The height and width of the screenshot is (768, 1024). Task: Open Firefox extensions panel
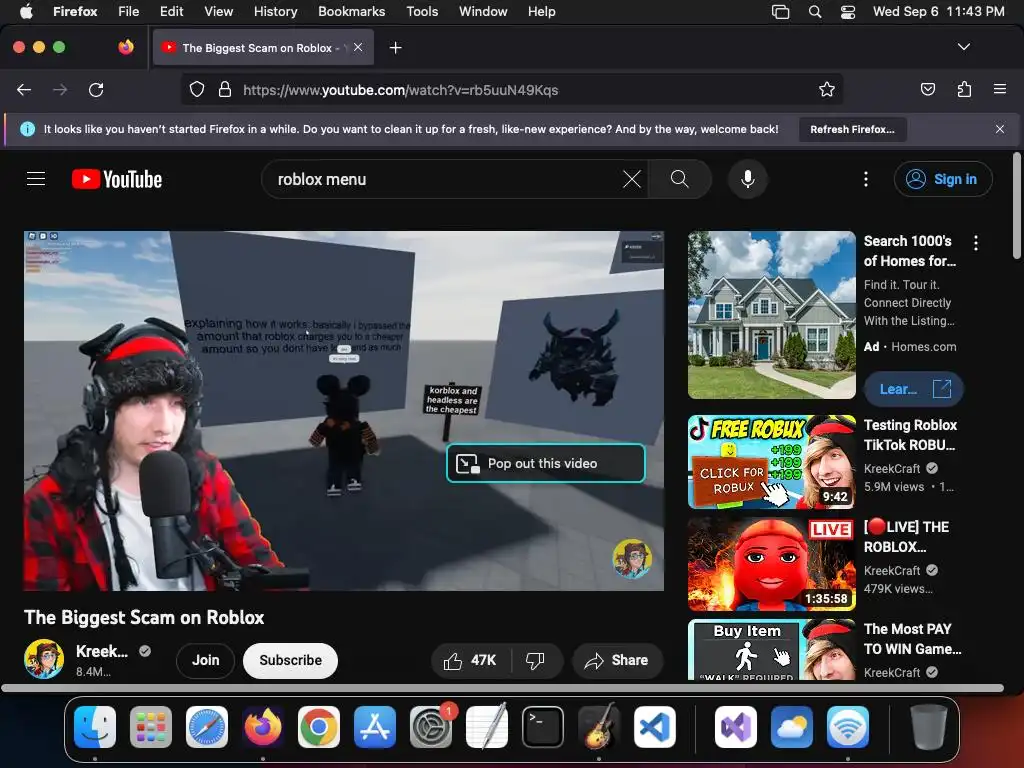(x=964, y=89)
